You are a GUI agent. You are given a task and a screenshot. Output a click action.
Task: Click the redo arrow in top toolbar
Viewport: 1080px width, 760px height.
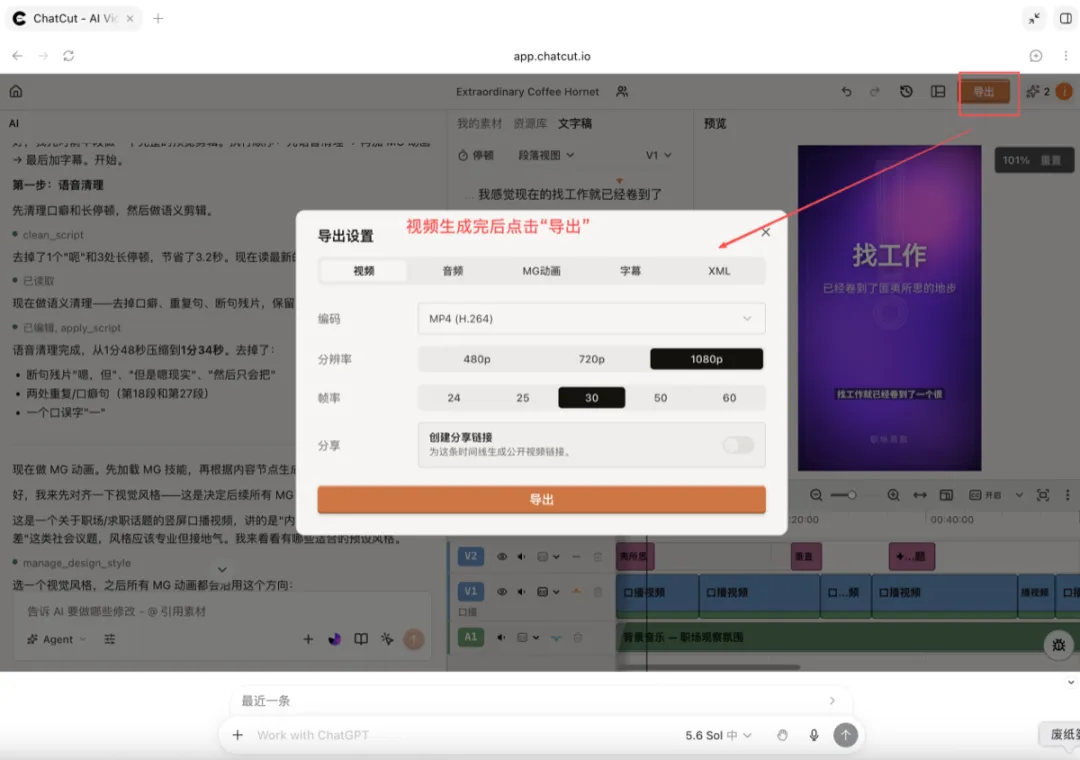tap(875, 91)
